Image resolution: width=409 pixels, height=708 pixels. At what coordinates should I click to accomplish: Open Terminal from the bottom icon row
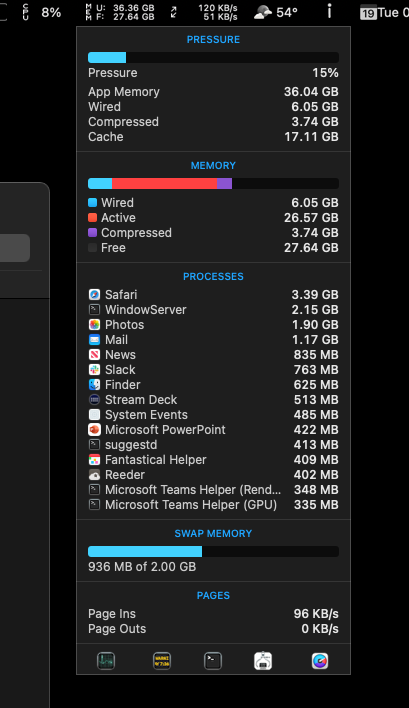213,661
